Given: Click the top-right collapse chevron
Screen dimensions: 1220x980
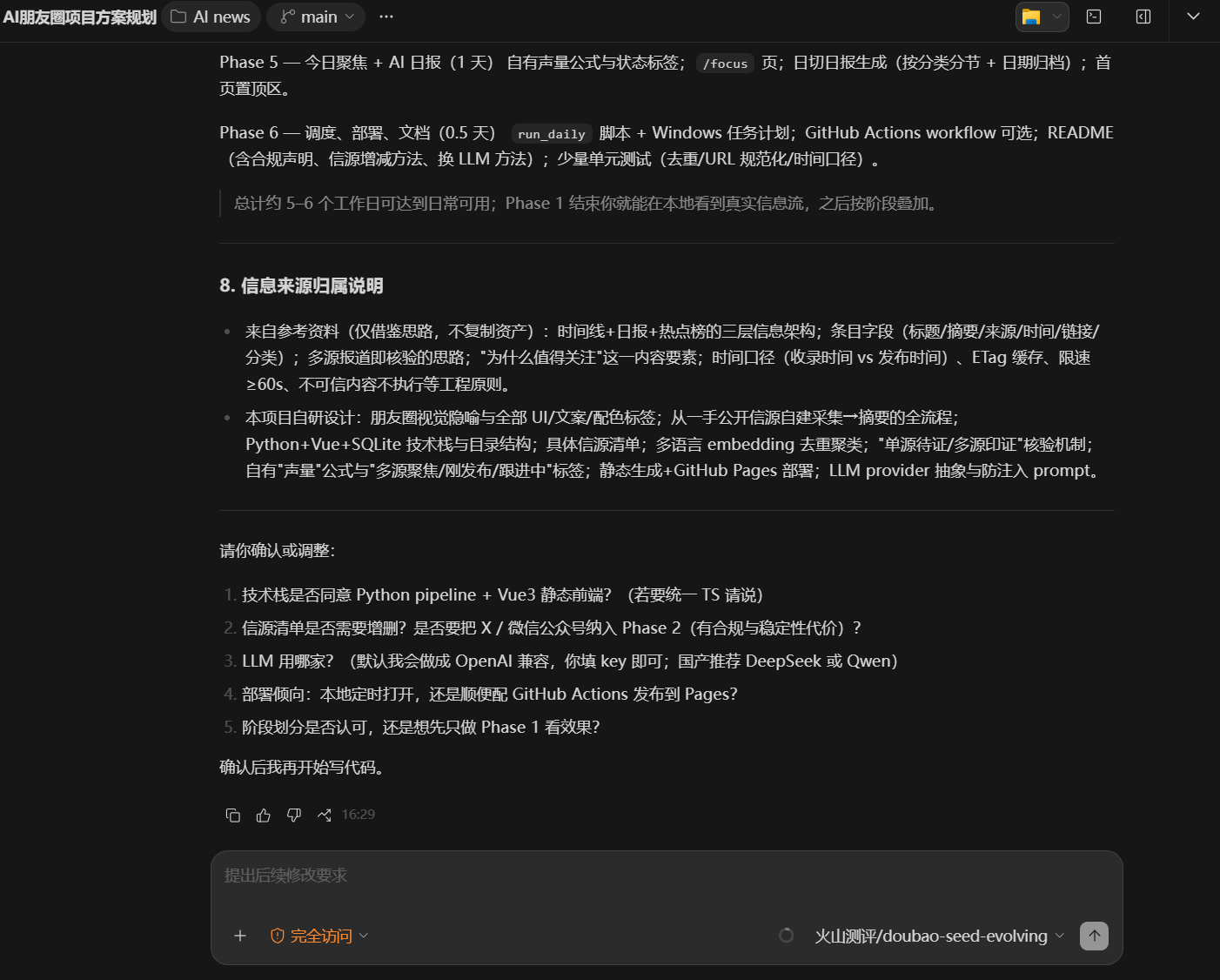Looking at the screenshot, I should [x=1193, y=17].
